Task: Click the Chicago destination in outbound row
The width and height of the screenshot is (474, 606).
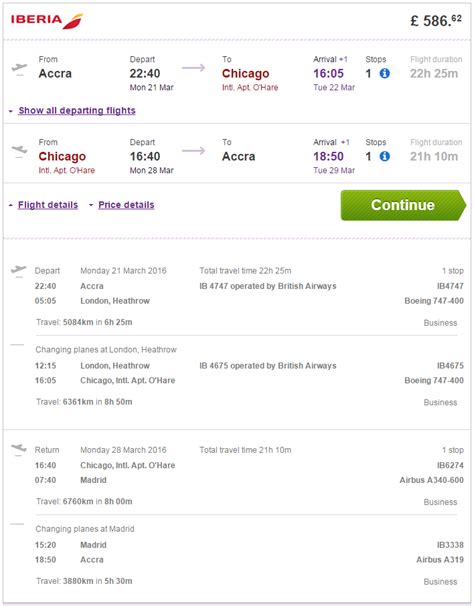Action: point(246,73)
